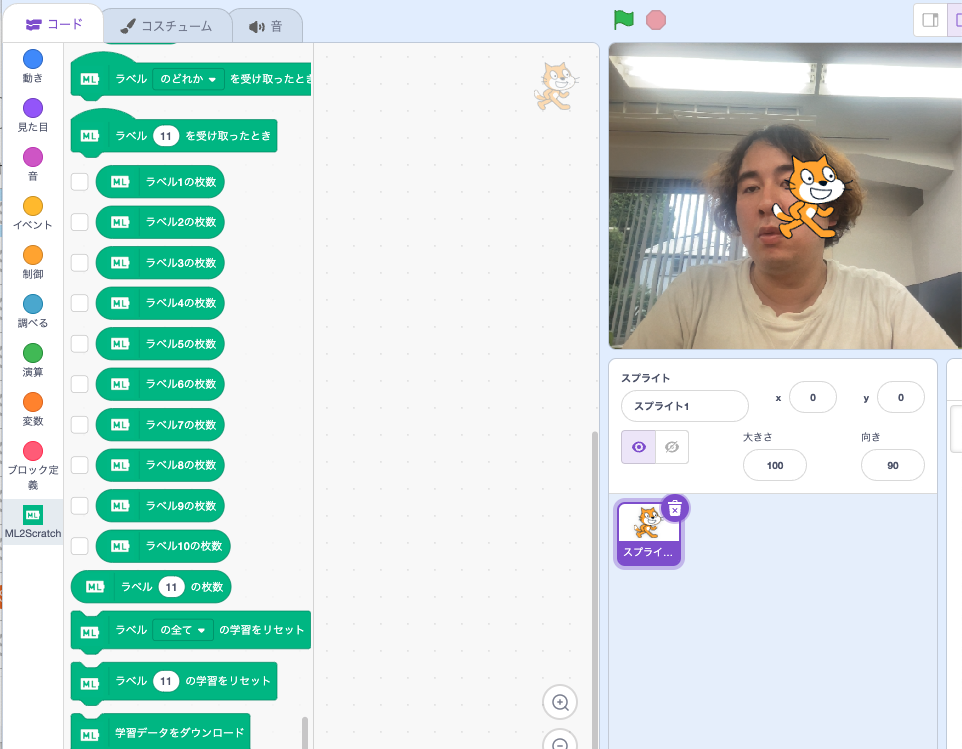Click the 大きさ value field 100
This screenshot has height=749, width=962.
pyautogui.click(x=775, y=466)
